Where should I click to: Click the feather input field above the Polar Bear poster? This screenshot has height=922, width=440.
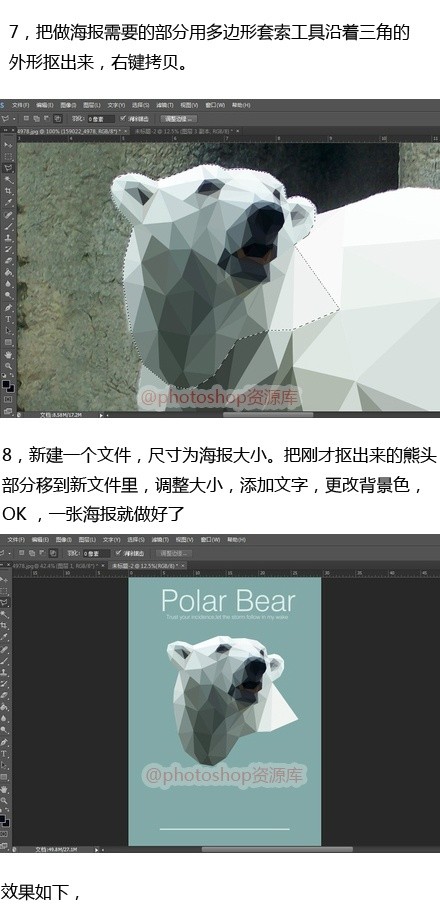pos(96,553)
